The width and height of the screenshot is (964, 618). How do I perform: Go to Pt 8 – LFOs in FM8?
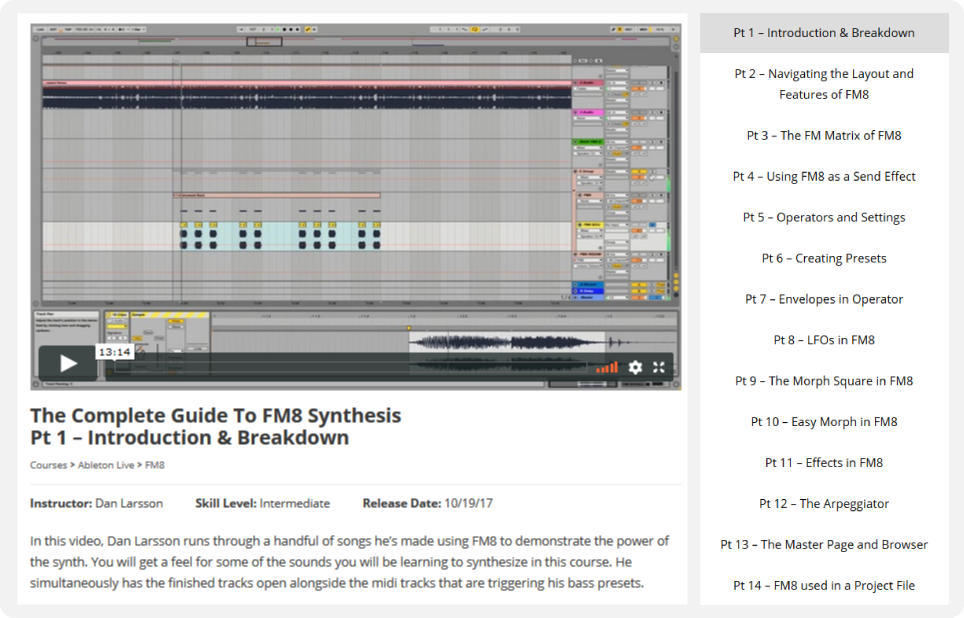pyautogui.click(x=824, y=340)
